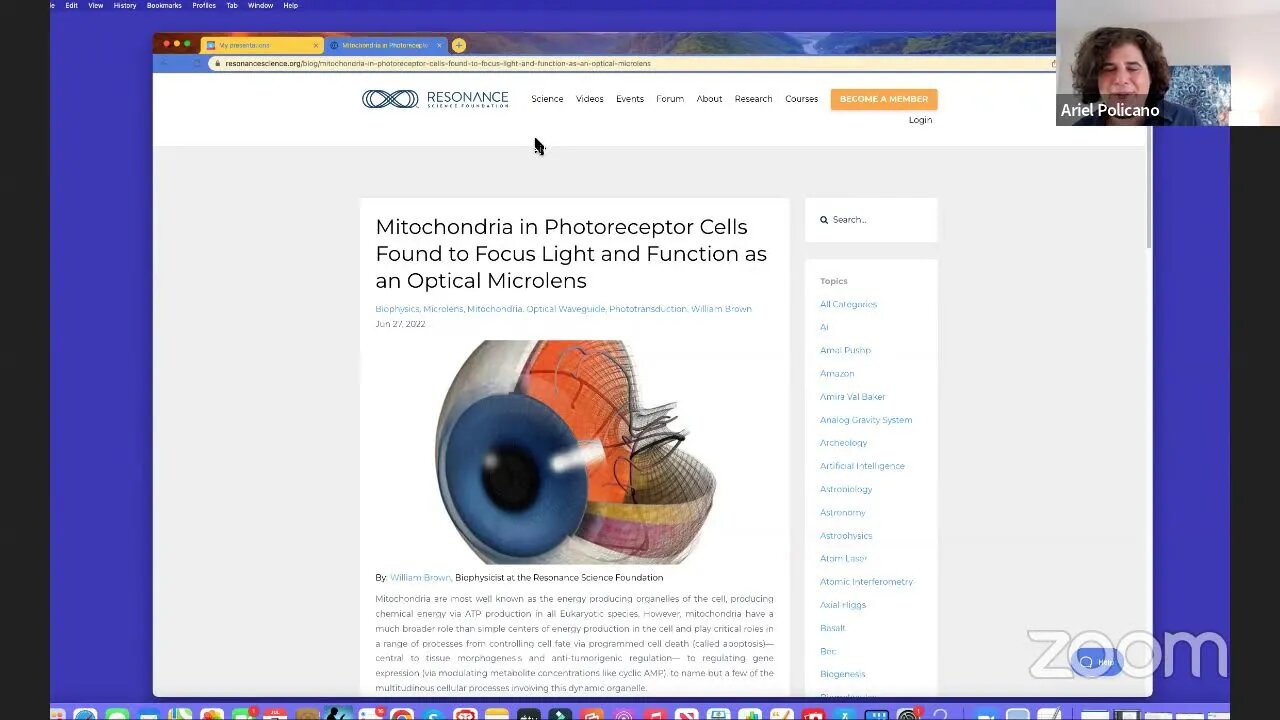The height and width of the screenshot is (720, 1280).
Task: Open the Atomic Interferometry topic
Action: pos(866,582)
